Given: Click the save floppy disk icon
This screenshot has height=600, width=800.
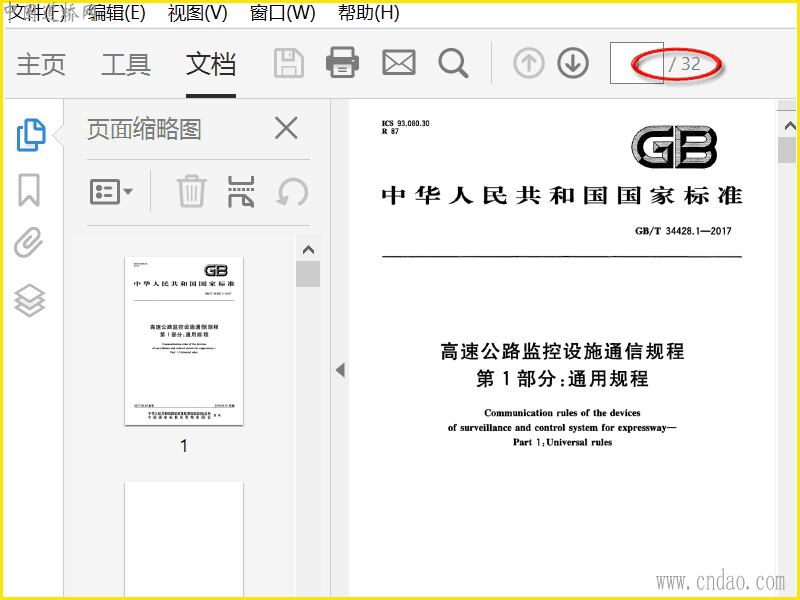Looking at the screenshot, I should pos(289,63).
